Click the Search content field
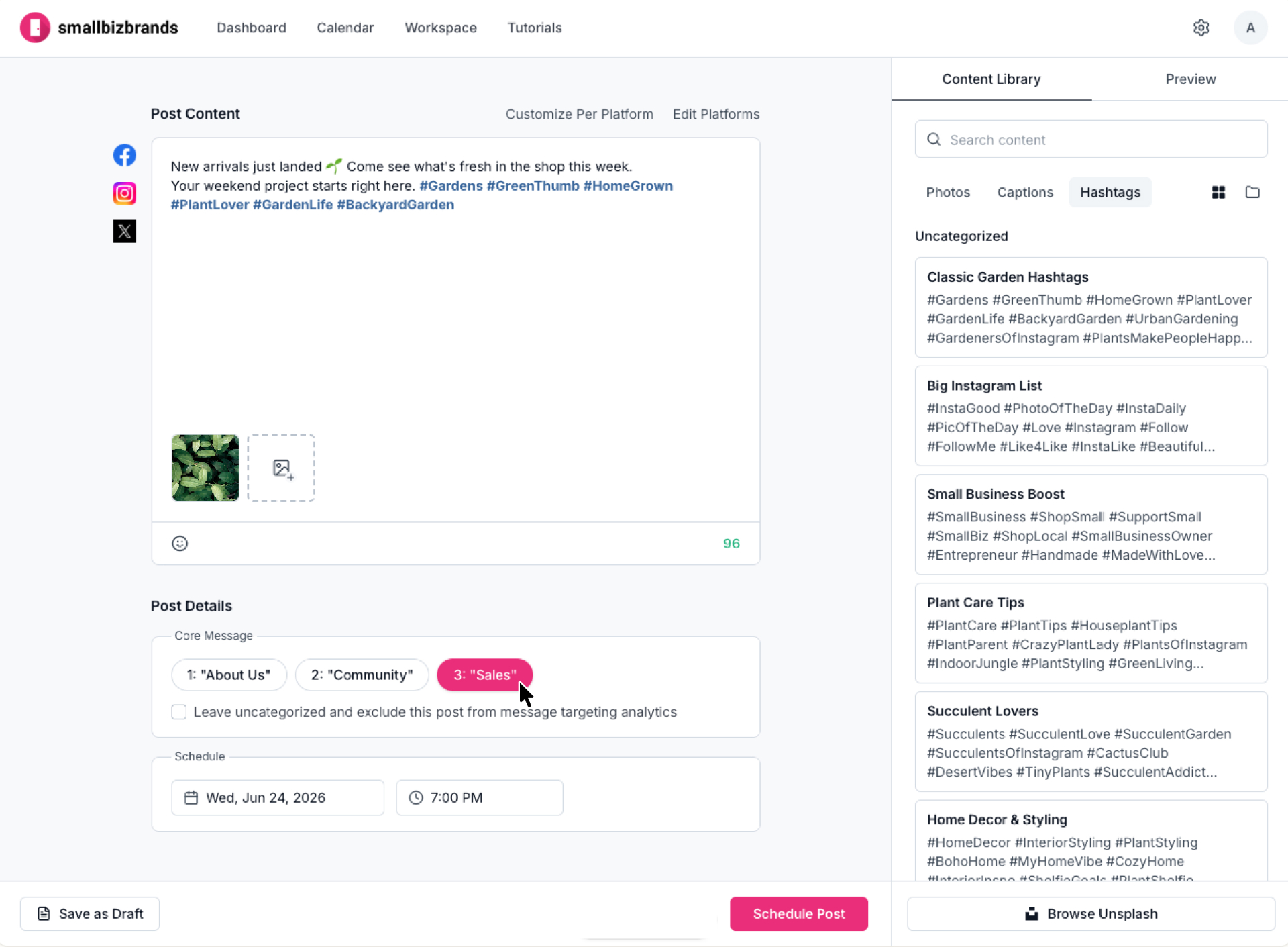Image resolution: width=1288 pixels, height=947 pixels. (x=1091, y=140)
